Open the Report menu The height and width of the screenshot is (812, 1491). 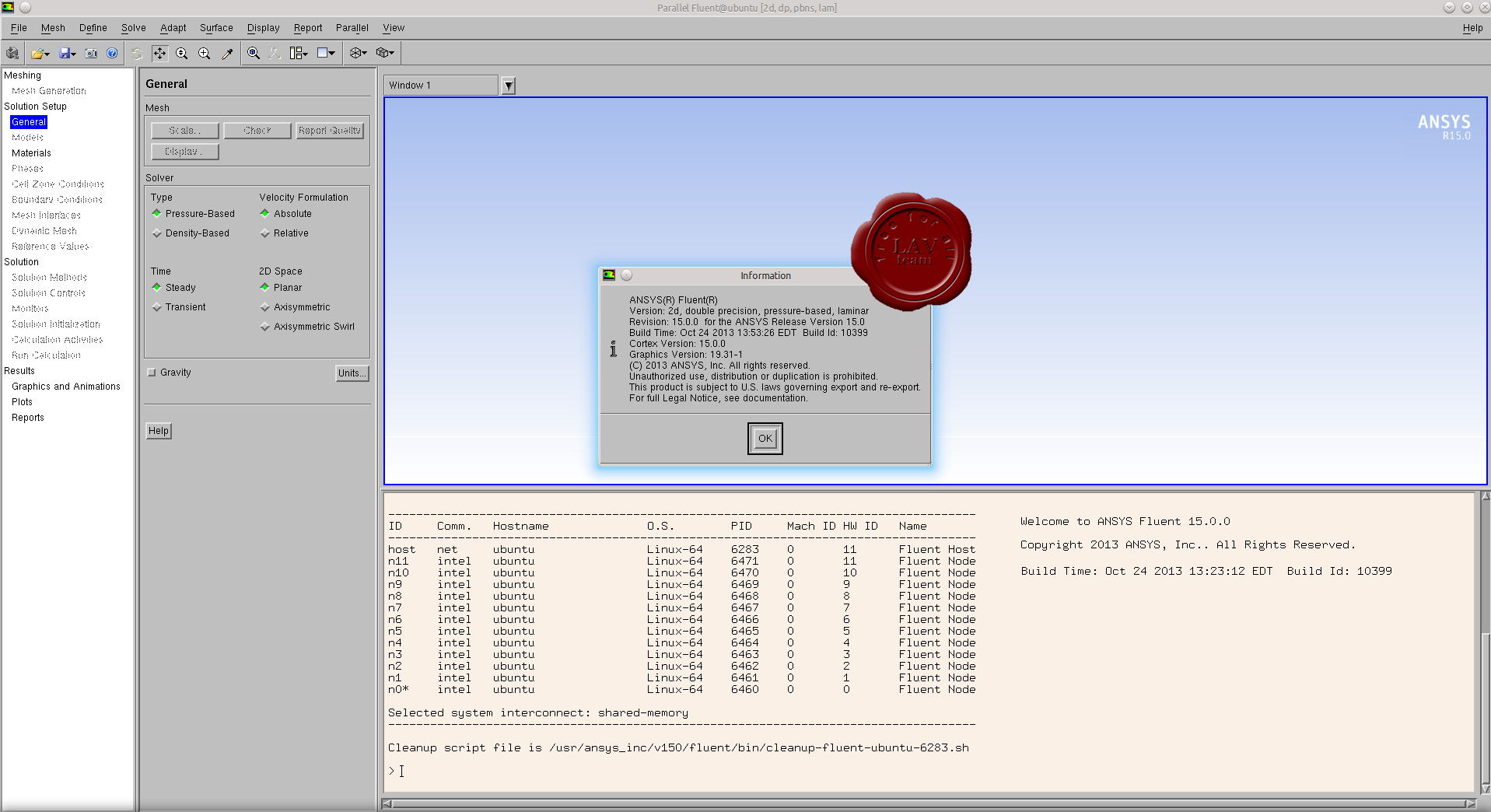(307, 28)
